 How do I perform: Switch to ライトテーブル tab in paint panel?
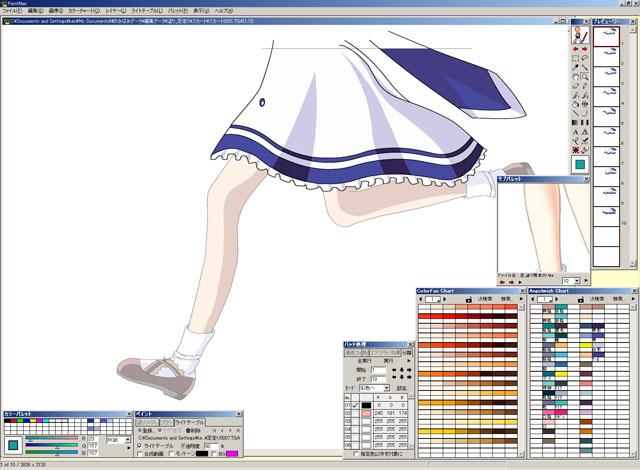(189, 423)
